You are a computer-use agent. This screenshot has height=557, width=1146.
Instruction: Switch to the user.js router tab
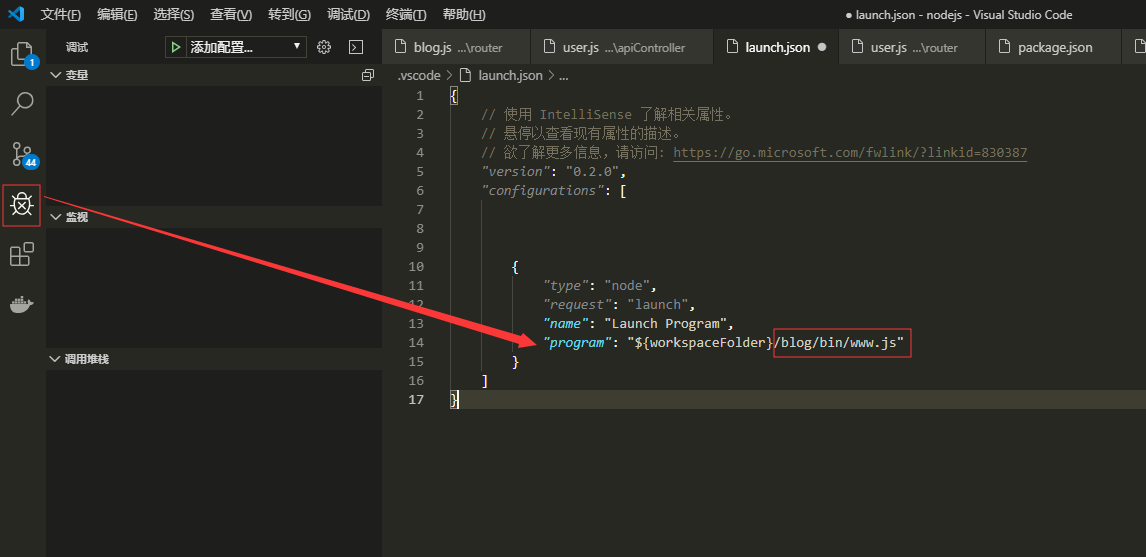click(x=912, y=47)
